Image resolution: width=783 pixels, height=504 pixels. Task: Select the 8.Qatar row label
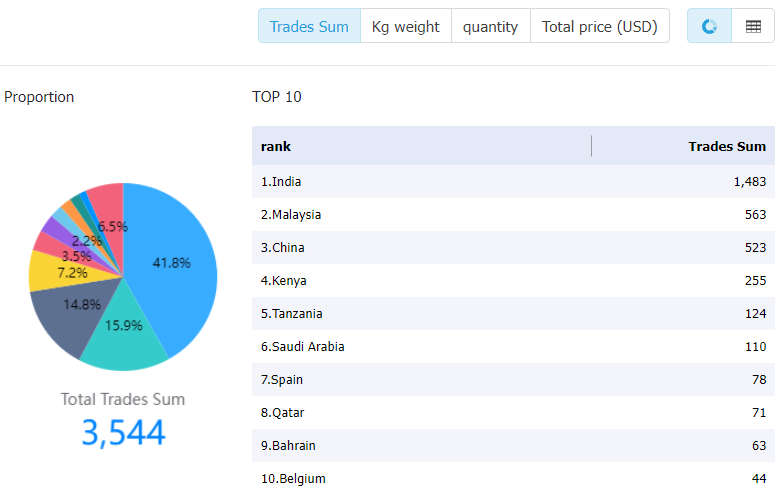coord(283,413)
